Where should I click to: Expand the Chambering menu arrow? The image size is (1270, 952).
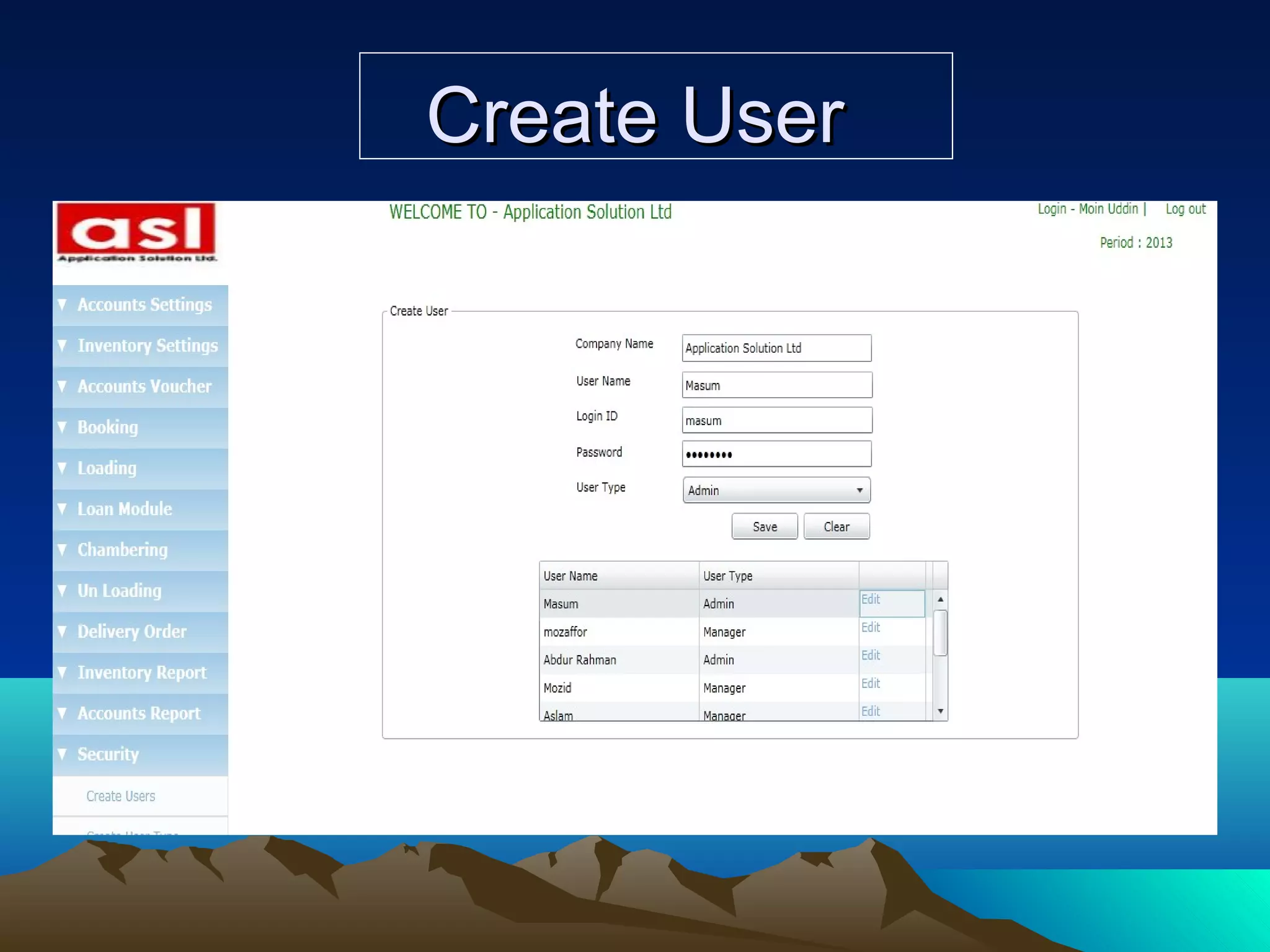tap(62, 550)
